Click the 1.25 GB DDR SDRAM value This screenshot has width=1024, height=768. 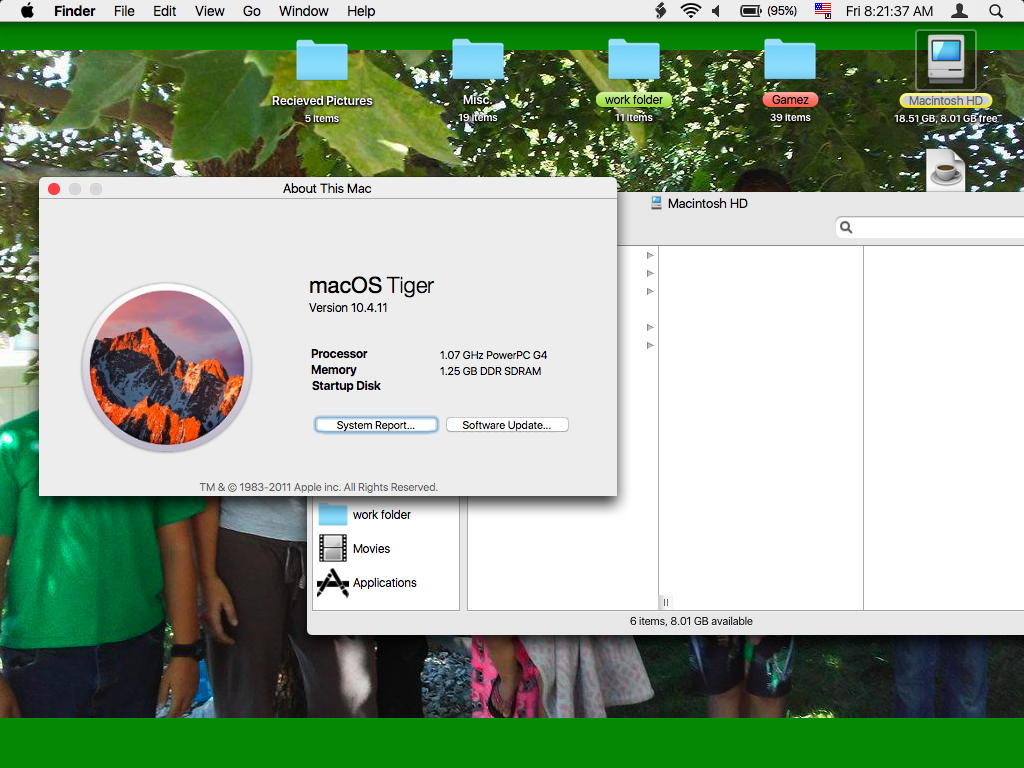[490, 371]
